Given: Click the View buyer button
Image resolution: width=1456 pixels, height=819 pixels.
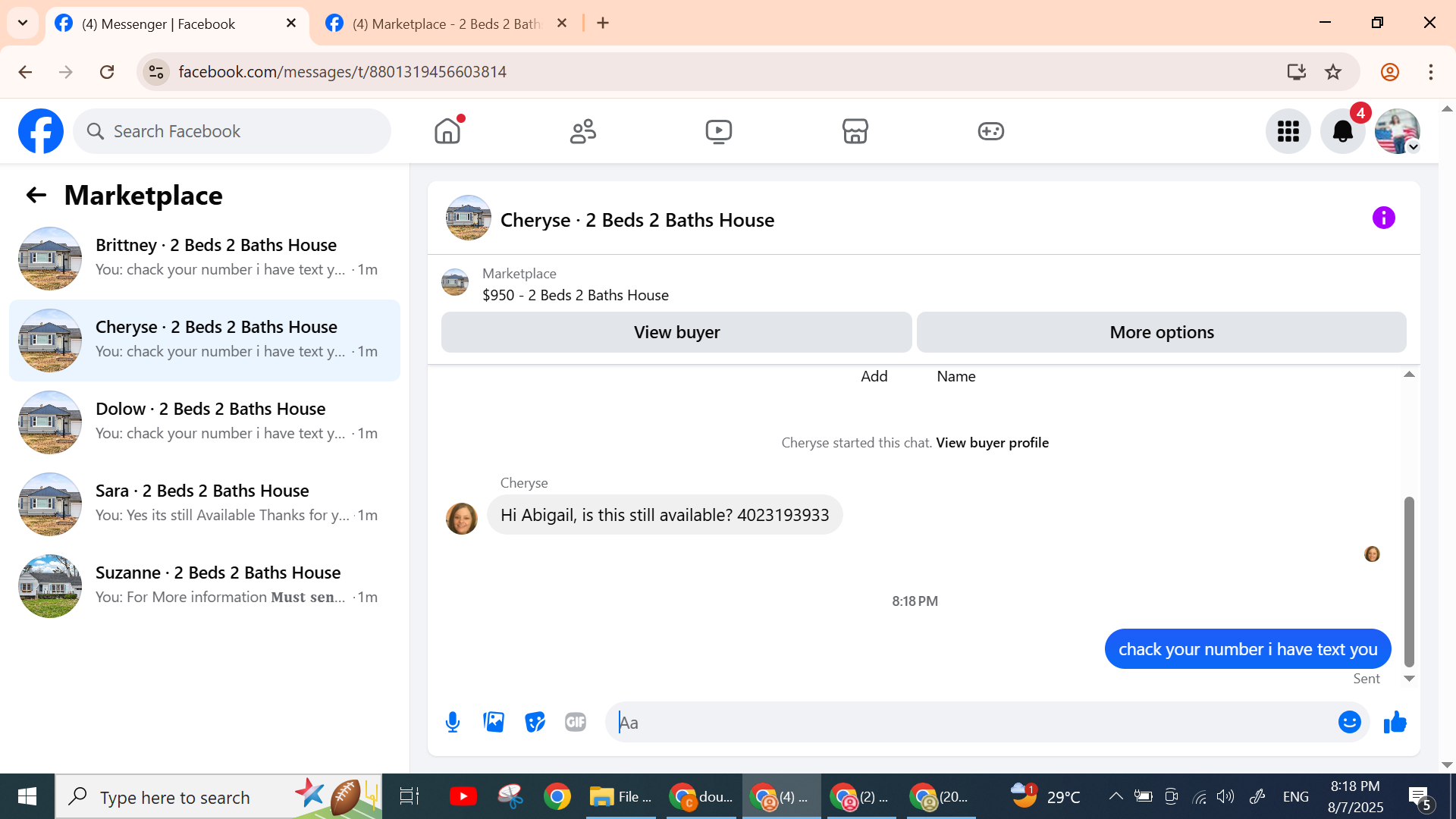Looking at the screenshot, I should click(676, 332).
